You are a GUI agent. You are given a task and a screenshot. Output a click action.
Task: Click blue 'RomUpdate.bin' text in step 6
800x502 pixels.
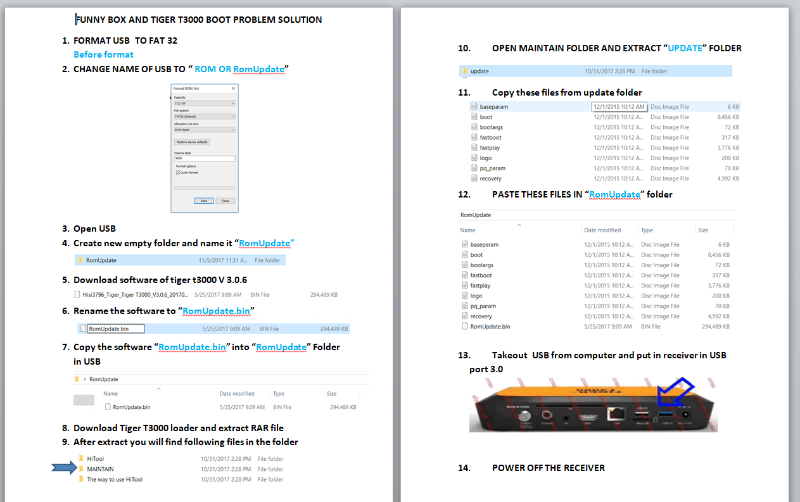[x=216, y=311]
